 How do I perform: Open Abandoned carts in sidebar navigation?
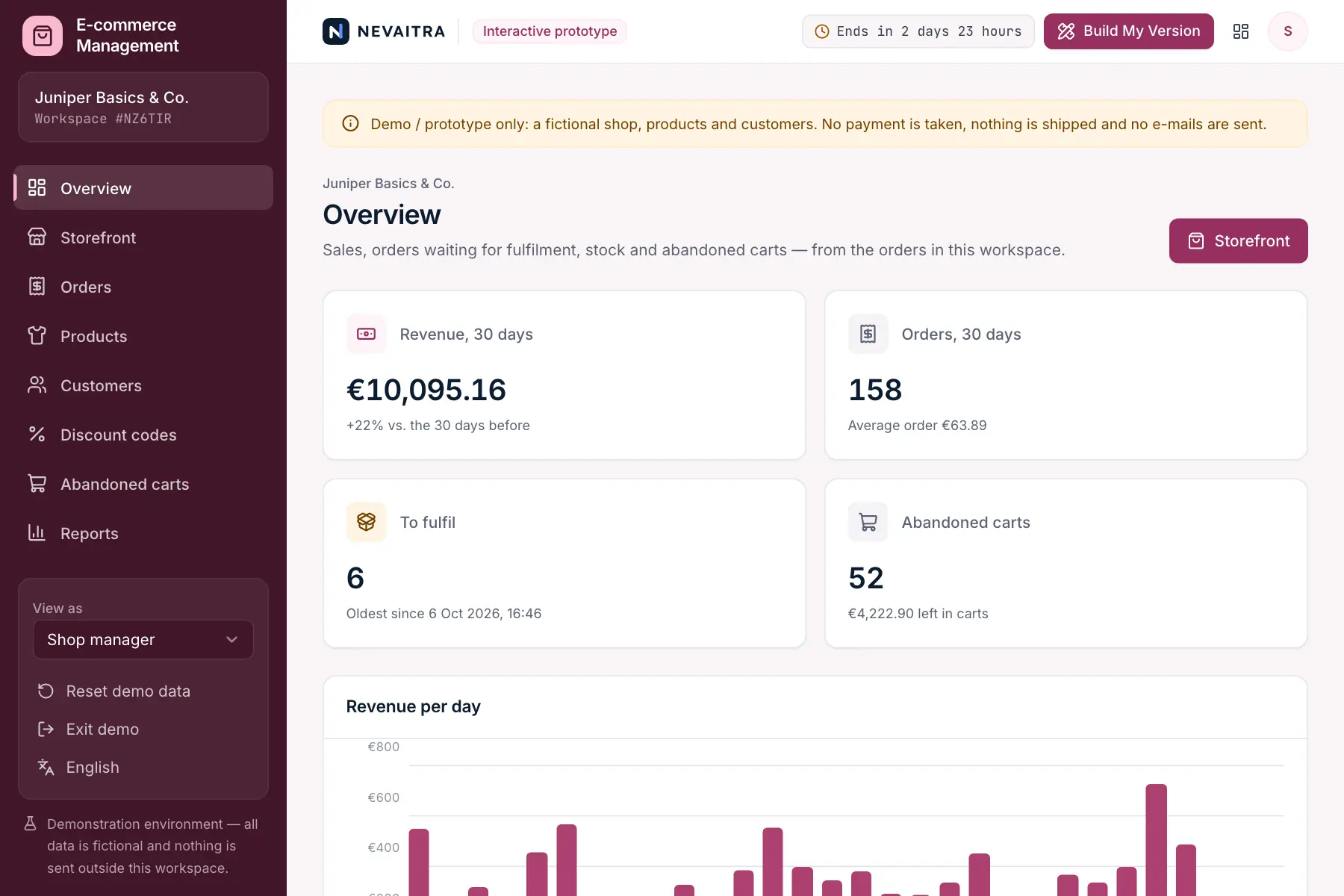click(x=143, y=484)
